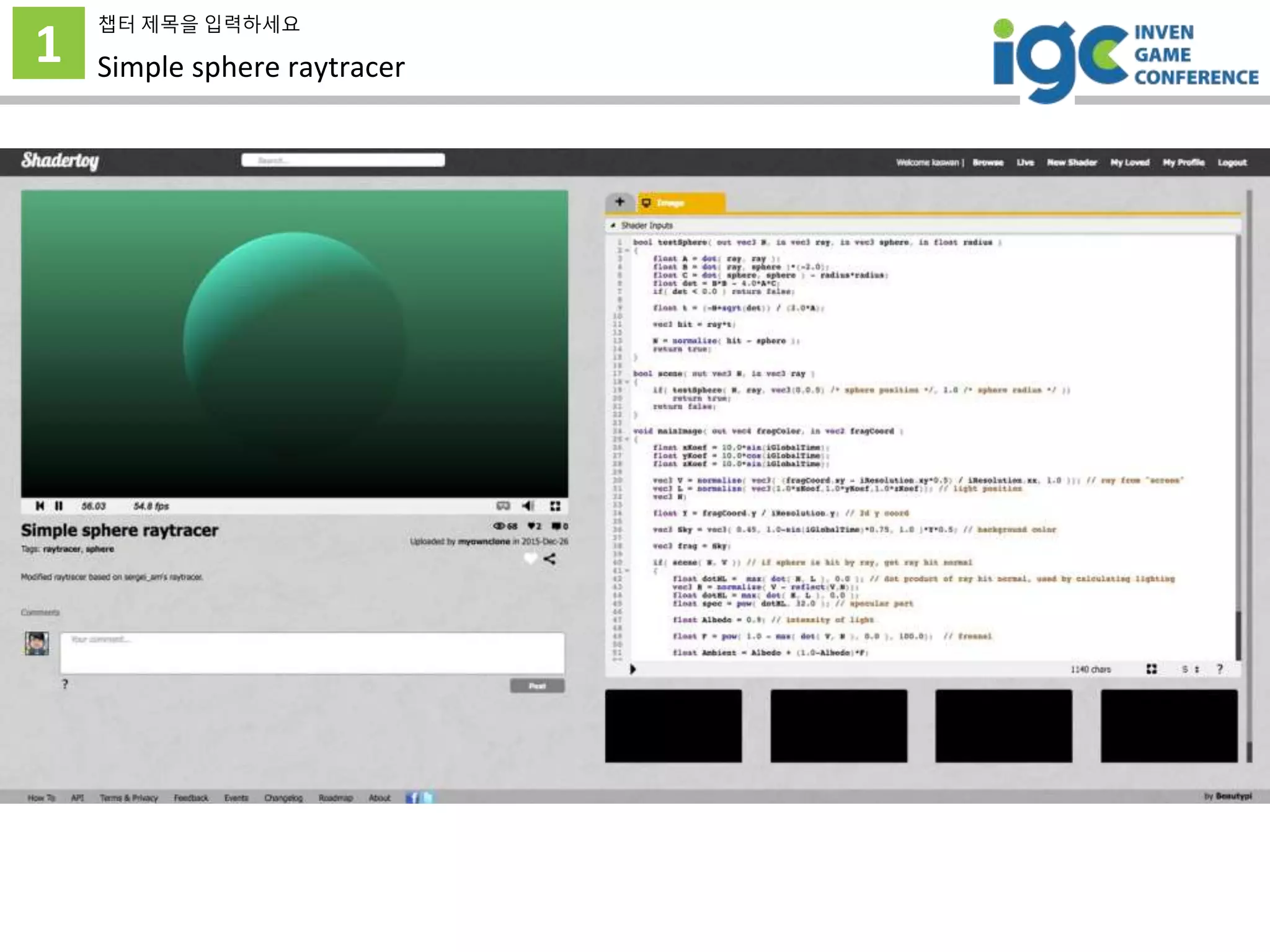Like the shader with the white heart

[530, 558]
